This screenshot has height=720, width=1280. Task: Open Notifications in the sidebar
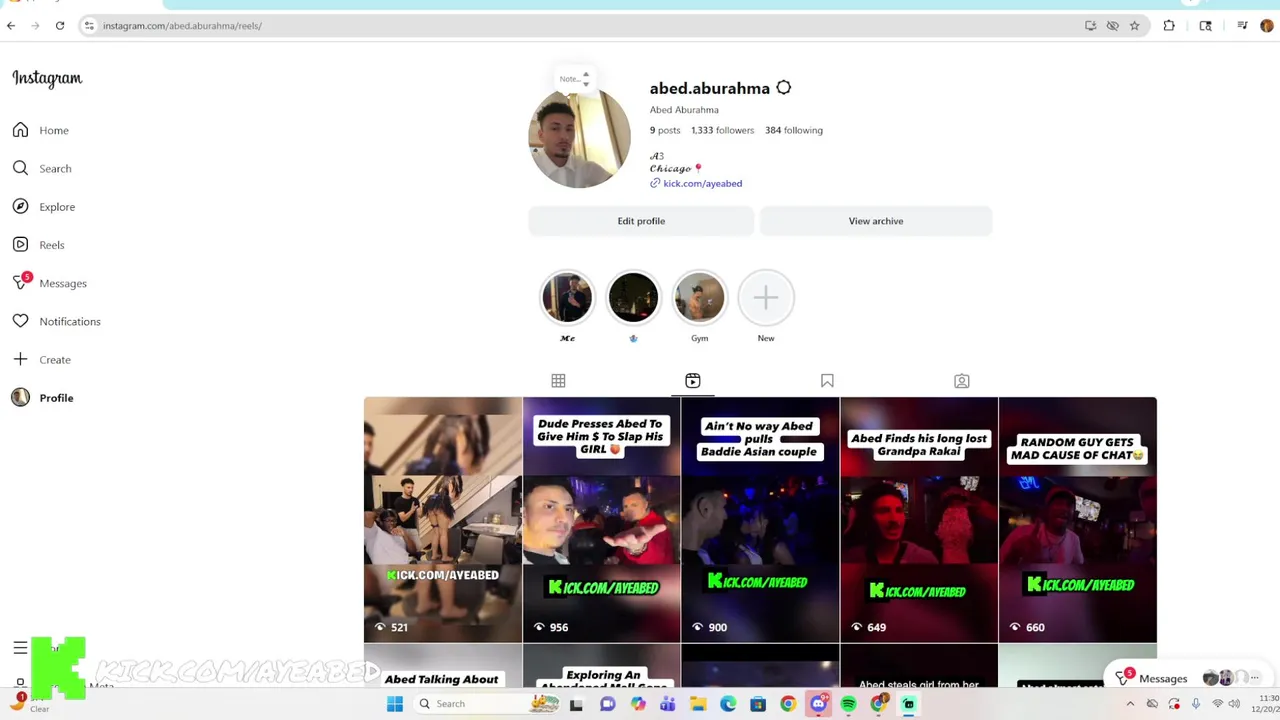tap(56, 321)
